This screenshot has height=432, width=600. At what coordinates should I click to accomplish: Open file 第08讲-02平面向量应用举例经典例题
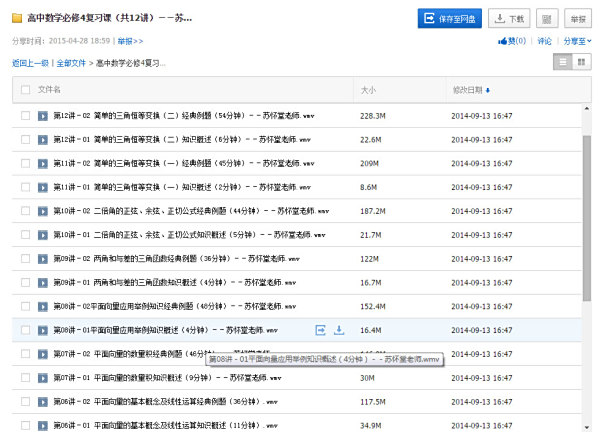coord(174,306)
